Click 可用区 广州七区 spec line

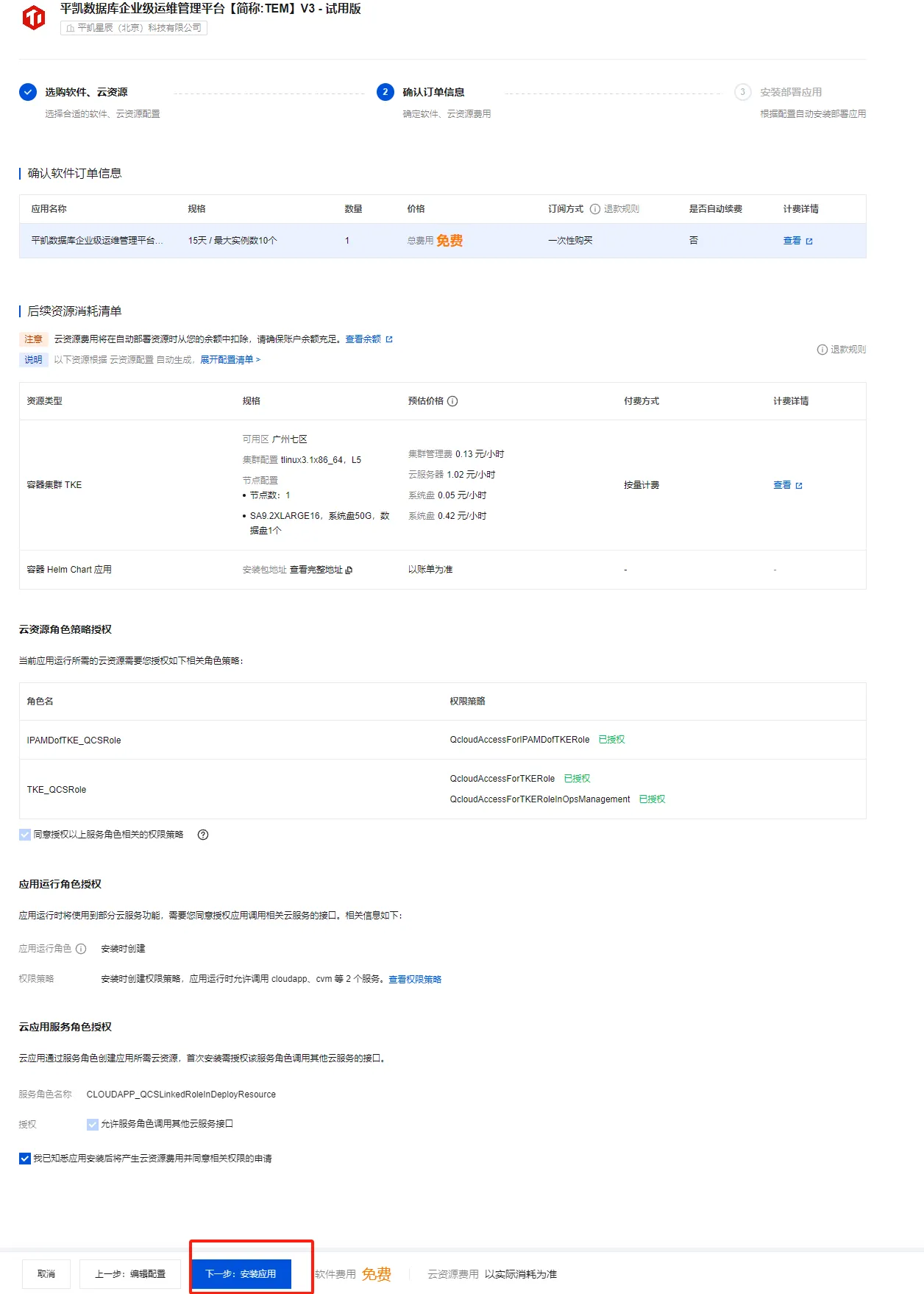point(275,439)
